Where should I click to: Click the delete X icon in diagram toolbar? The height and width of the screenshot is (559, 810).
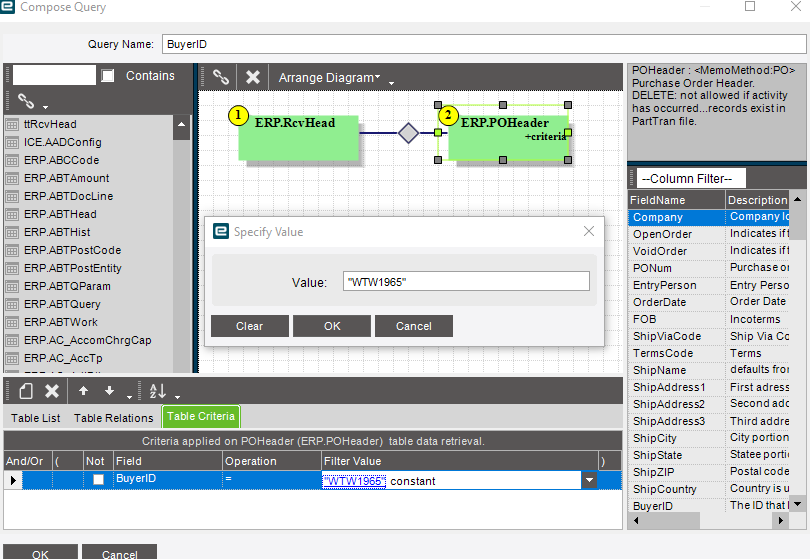(253, 77)
